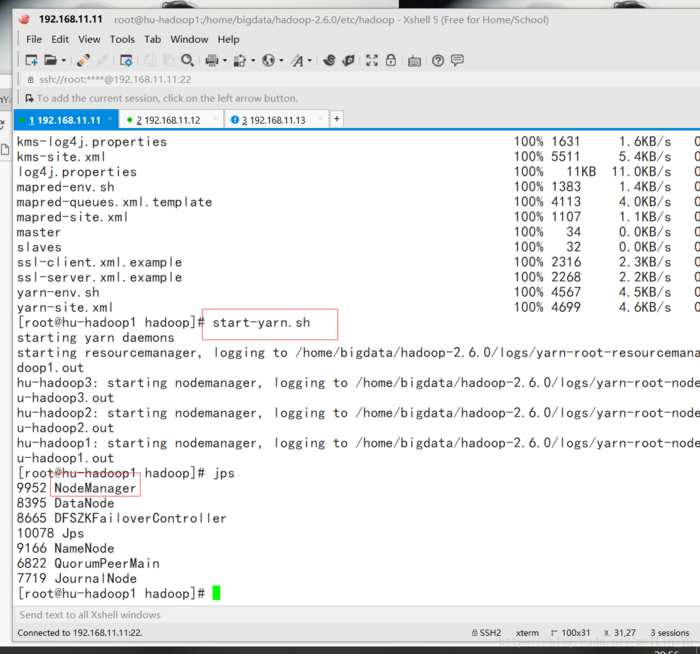The width and height of the screenshot is (700, 654).
Task: Click the Lock Screen padlock icon
Action: [x=391, y=60]
